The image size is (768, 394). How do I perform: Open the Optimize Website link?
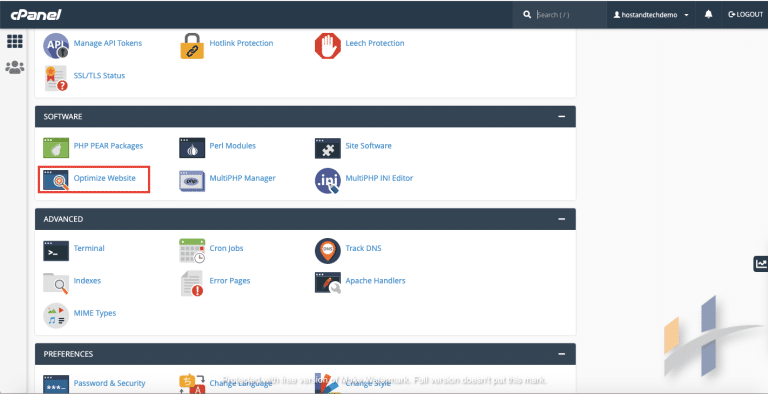pos(104,178)
